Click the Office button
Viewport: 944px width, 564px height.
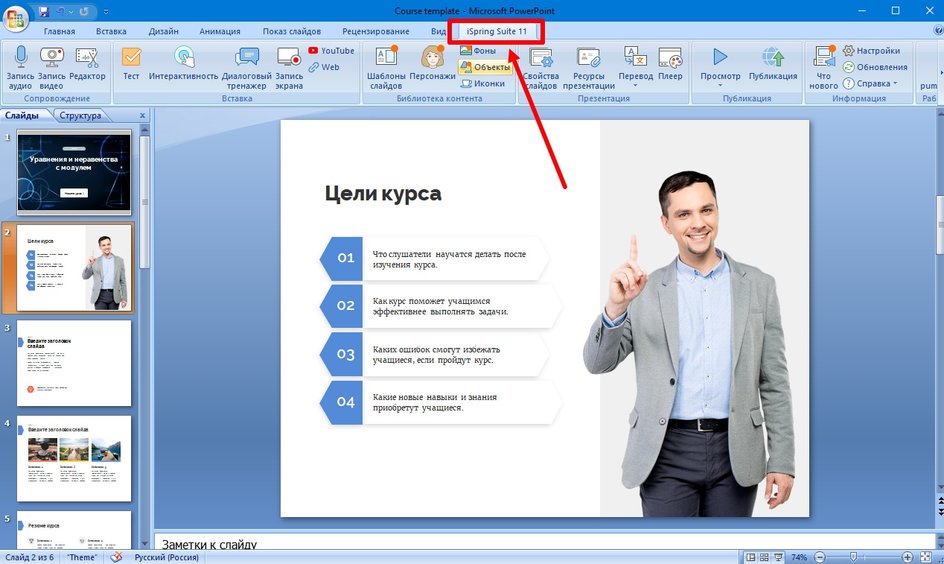tap(16, 18)
